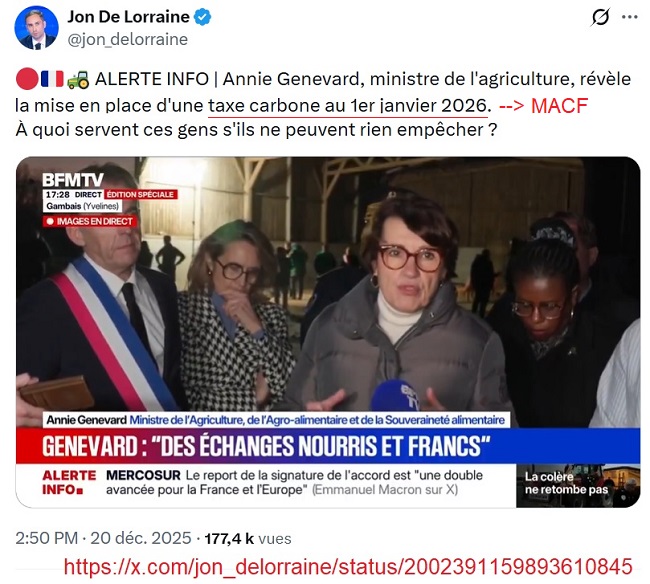Click the Jon De Lorraine display name
The height and width of the screenshot is (584, 650).
click(128, 17)
